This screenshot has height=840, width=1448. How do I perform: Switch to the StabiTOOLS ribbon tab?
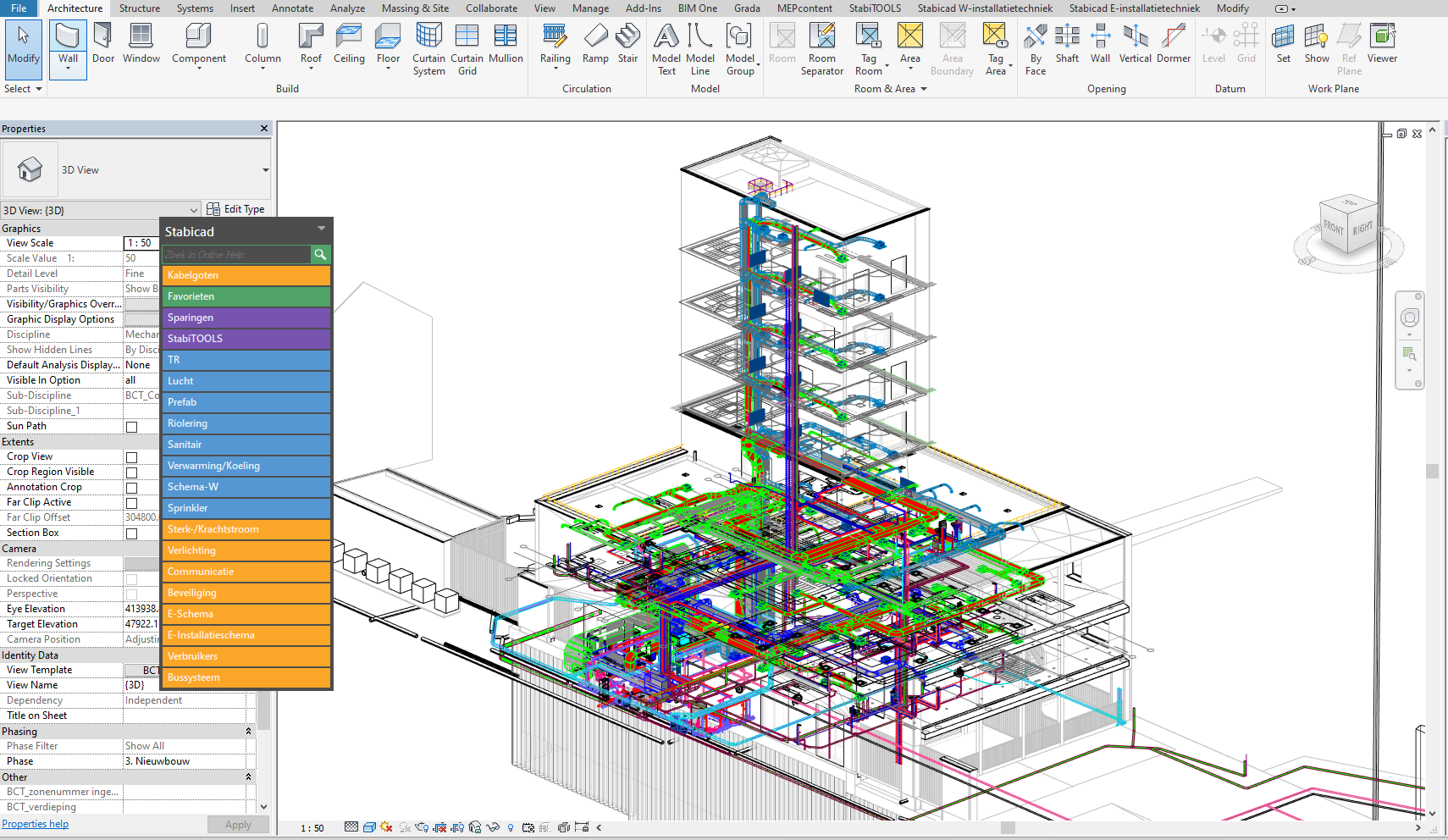(875, 8)
